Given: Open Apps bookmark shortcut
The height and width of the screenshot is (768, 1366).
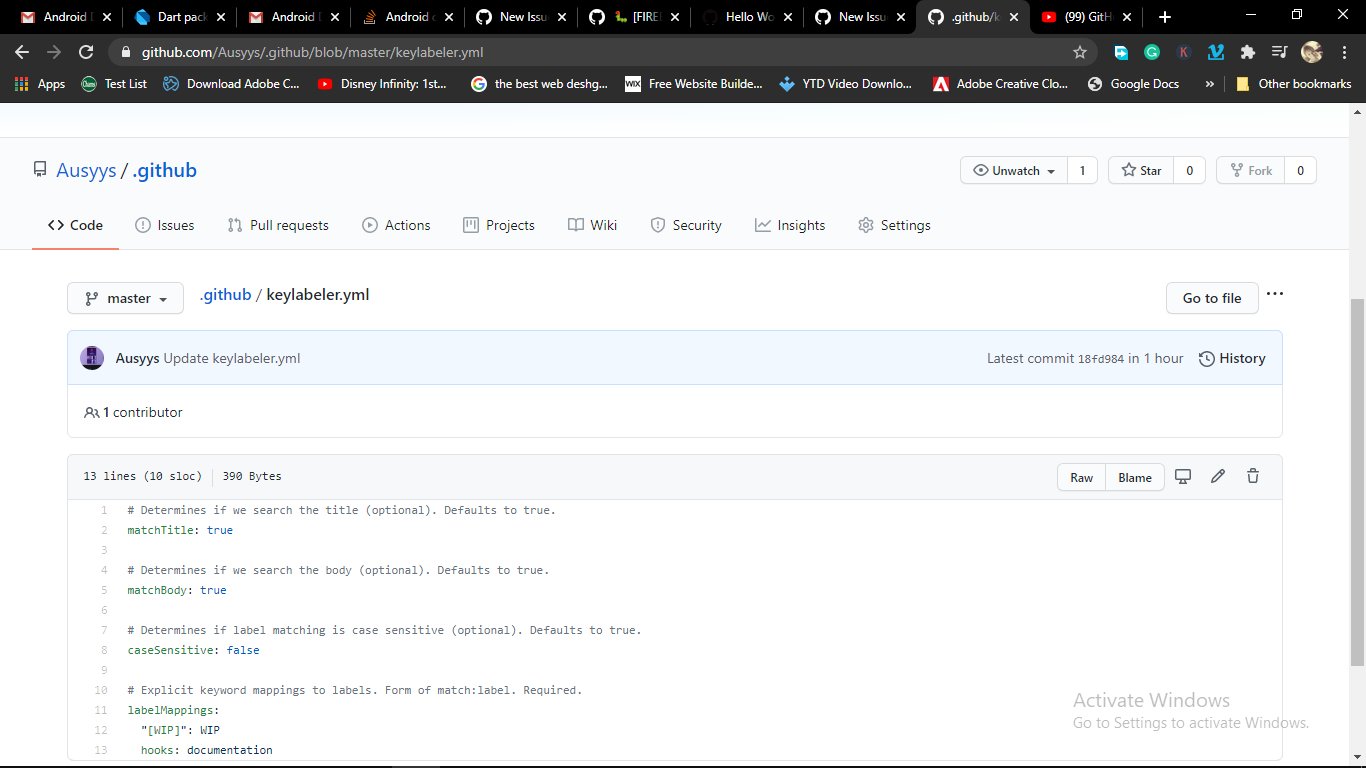Looking at the screenshot, I should coord(40,84).
